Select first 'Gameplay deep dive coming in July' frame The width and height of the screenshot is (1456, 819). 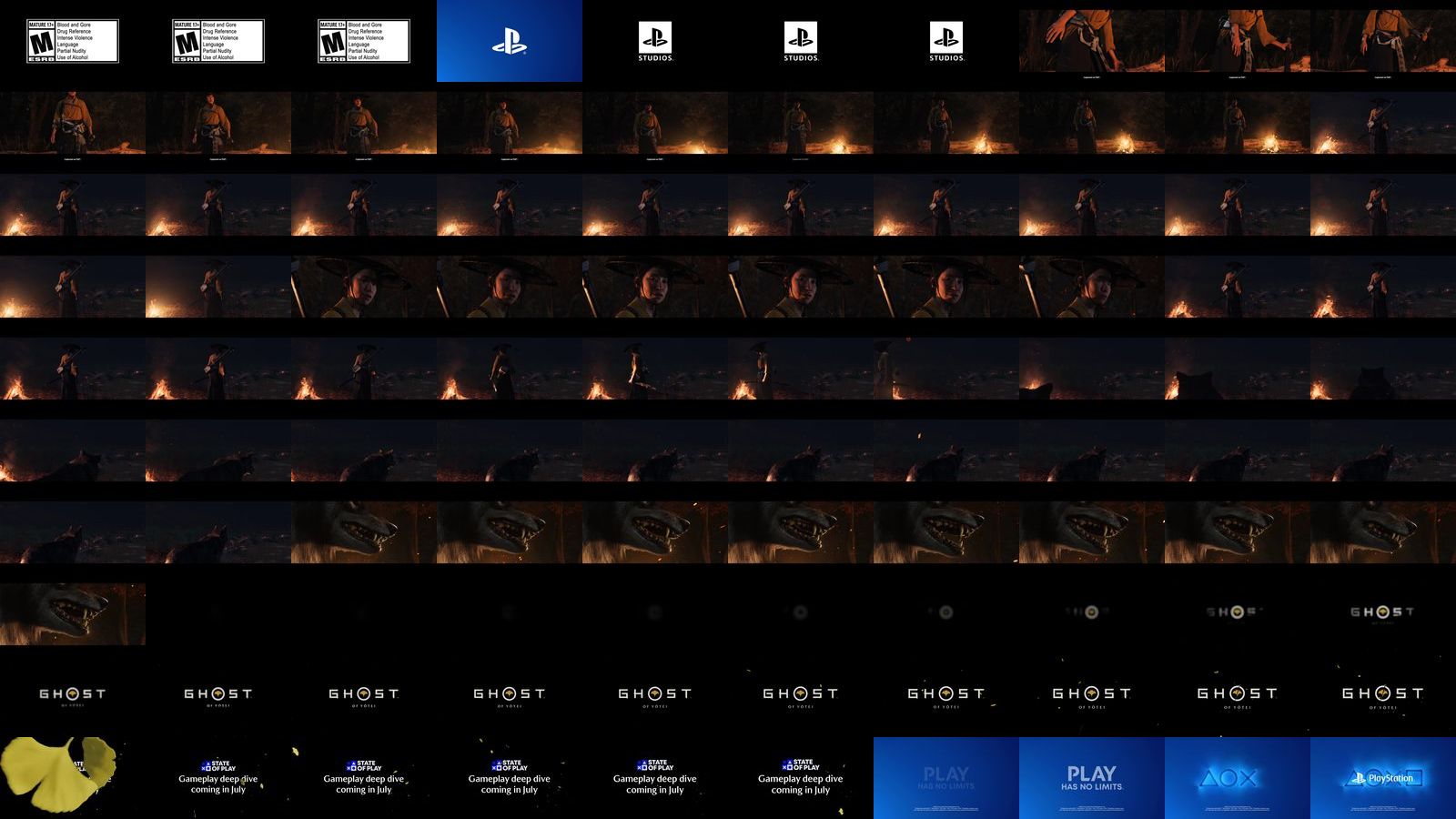point(218,778)
